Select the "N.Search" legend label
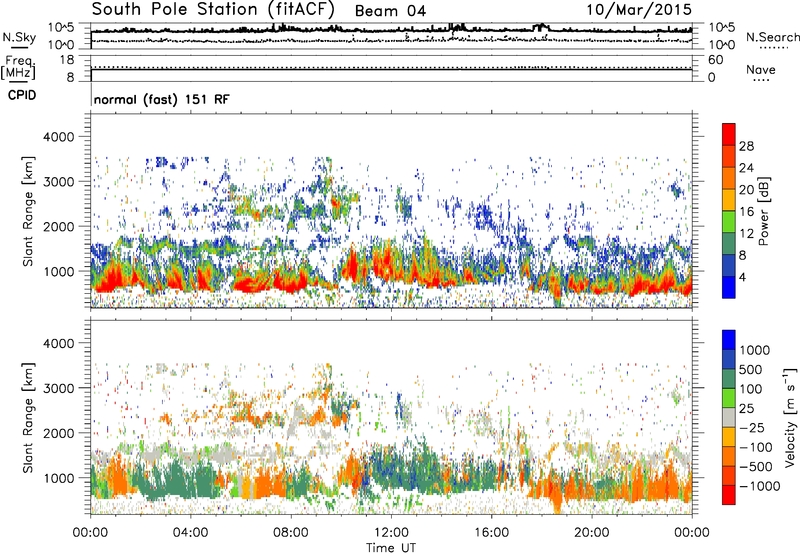The width and height of the screenshot is (800, 554). click(x=773, y=37)
